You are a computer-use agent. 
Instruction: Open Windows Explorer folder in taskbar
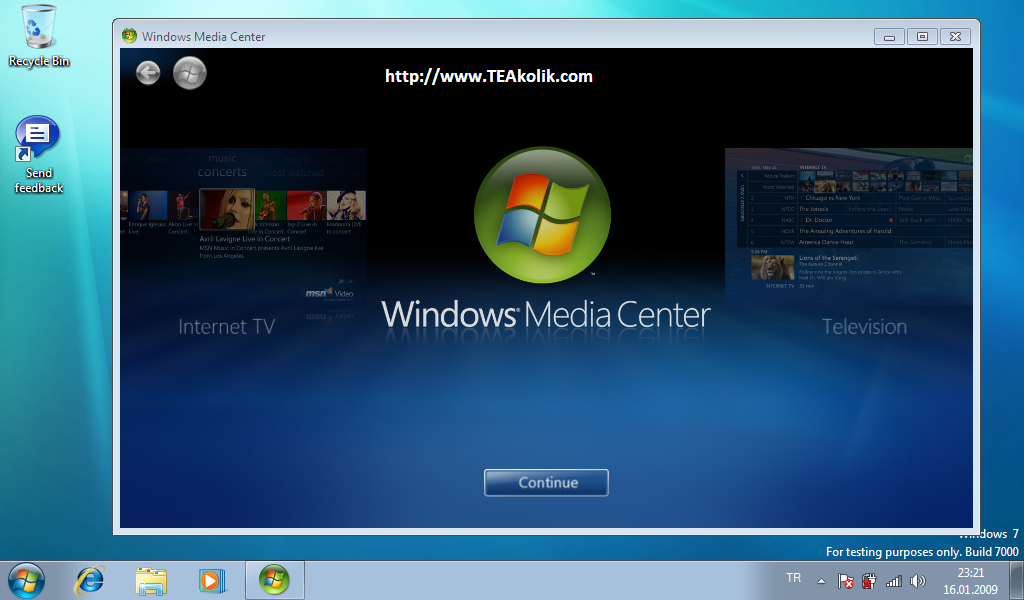point(151,580)
